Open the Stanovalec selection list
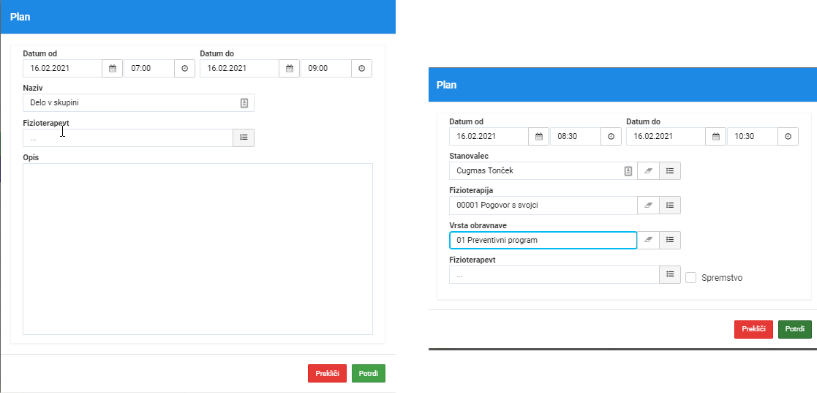Viewport: 817px width, 393px height. coord(670,170)
